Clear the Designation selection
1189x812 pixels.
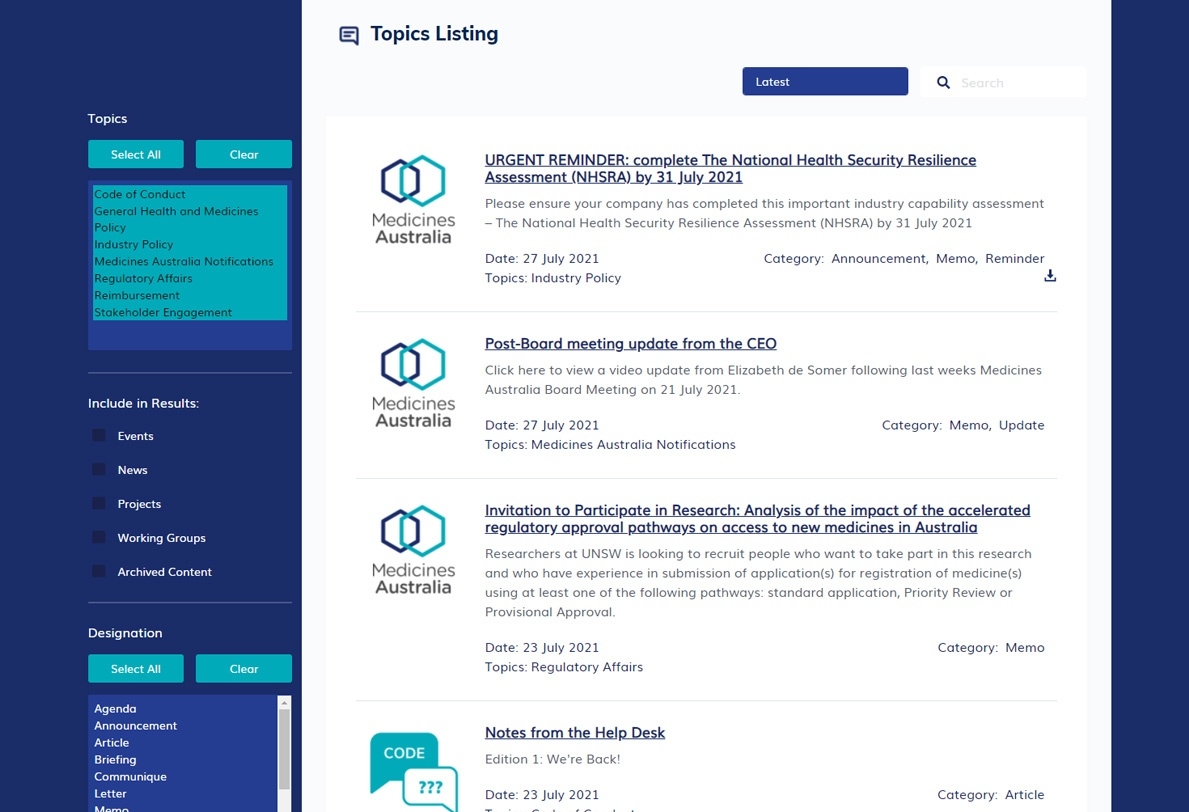(243, 669)
